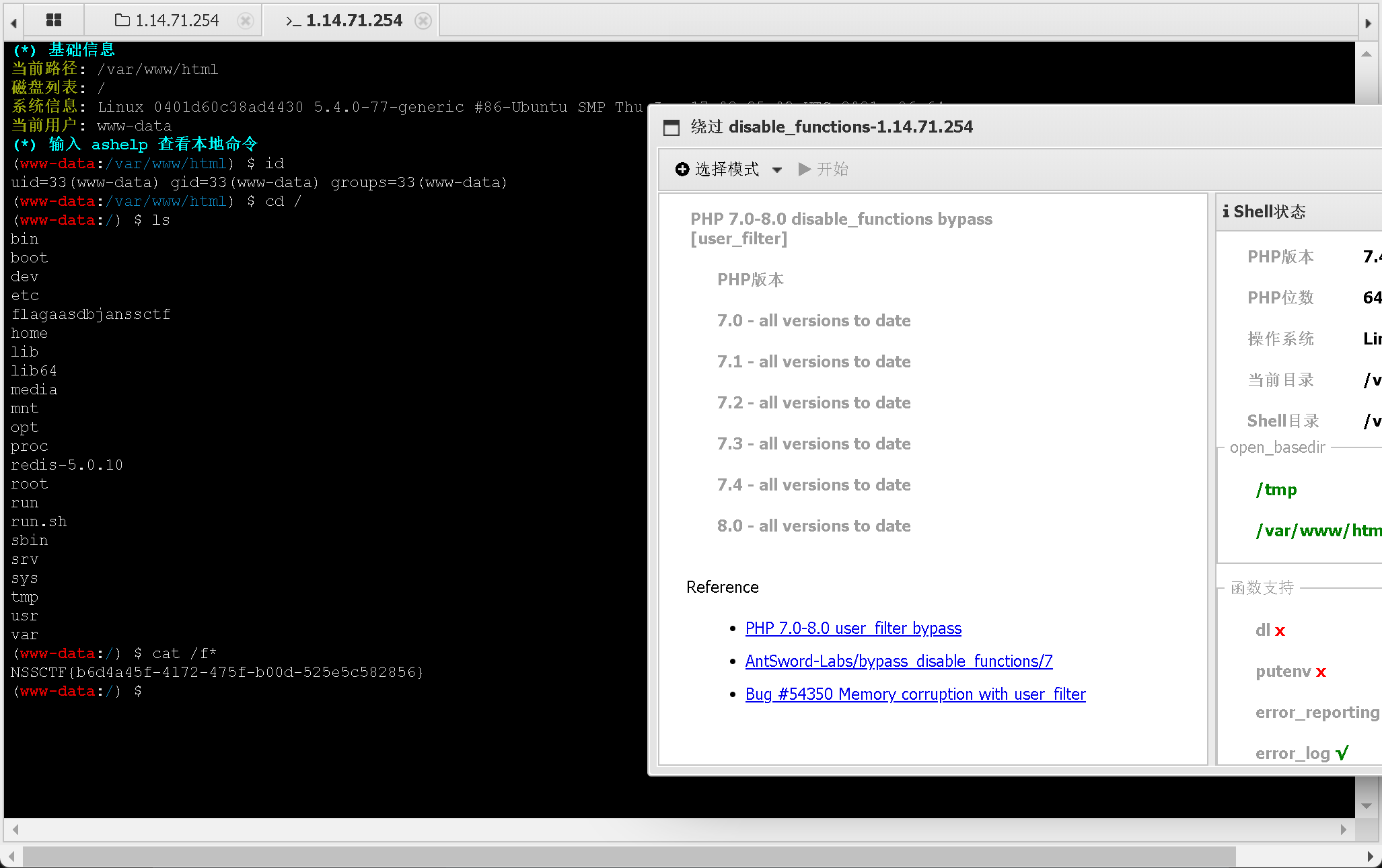Switch to the file manager tab 1.14.71.254
Image resolution: width=1382 pixels, height=868 pixels.
point(167,21)
